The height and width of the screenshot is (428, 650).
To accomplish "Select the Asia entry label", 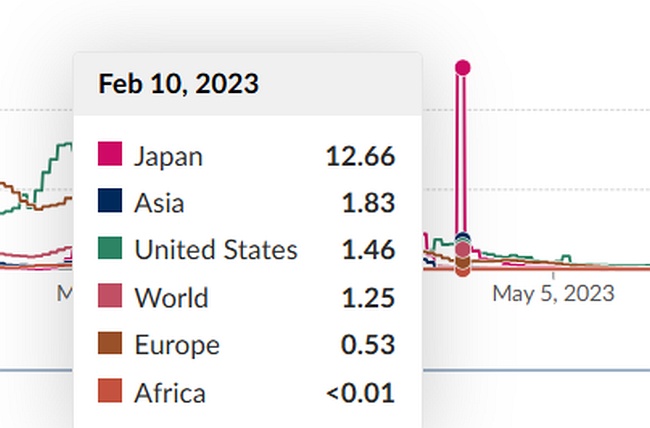I will click(159, 203).
